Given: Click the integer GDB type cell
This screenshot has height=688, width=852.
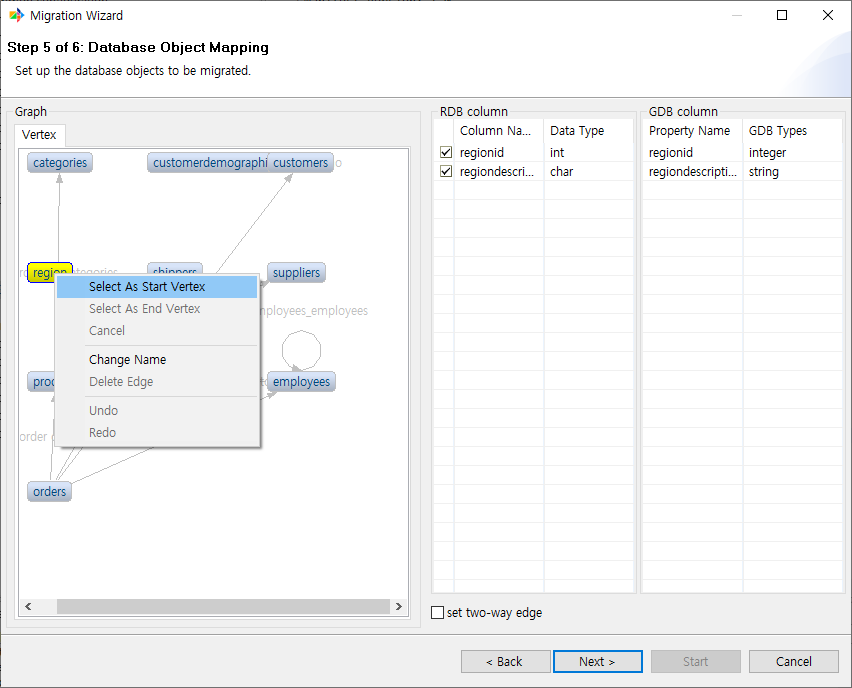Looking at the screenshot, I should point(768,153).
